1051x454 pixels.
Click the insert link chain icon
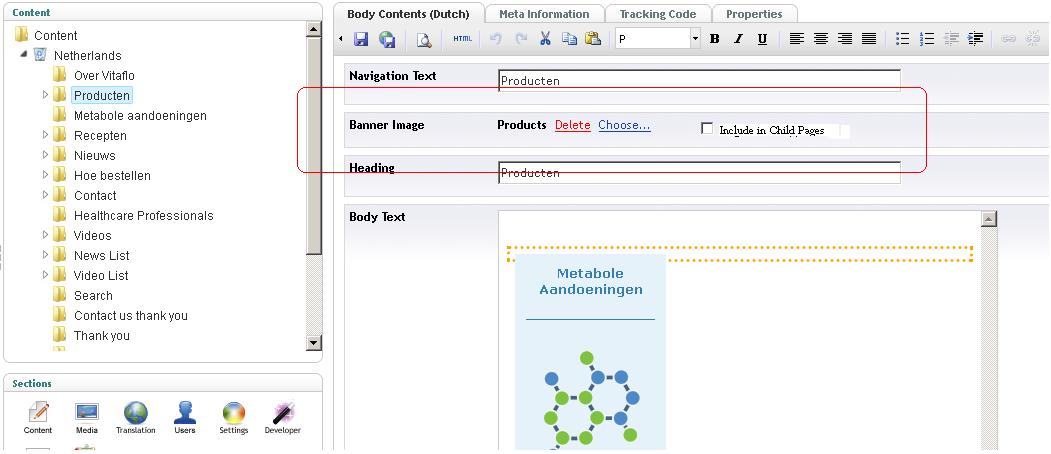point(1008,39)
